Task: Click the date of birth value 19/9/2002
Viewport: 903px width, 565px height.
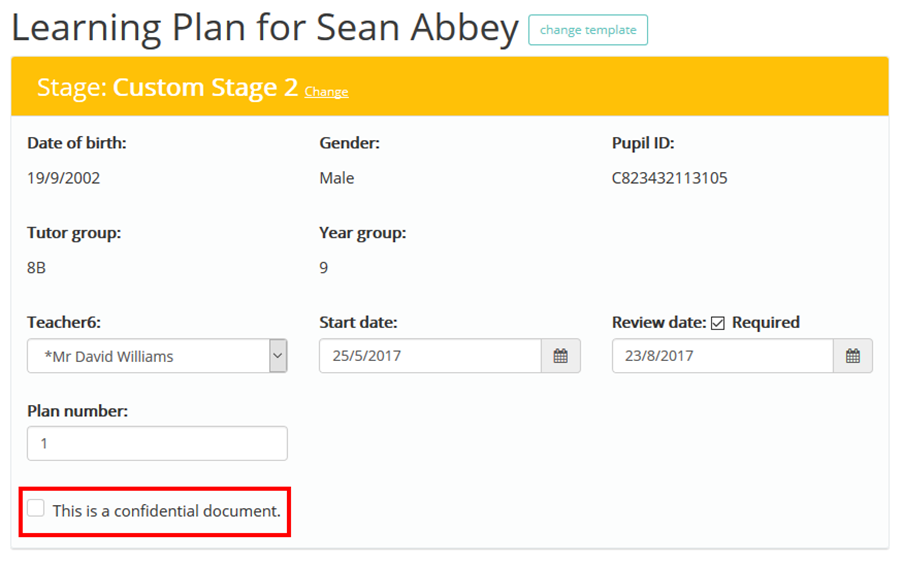Action: [64, 179]
